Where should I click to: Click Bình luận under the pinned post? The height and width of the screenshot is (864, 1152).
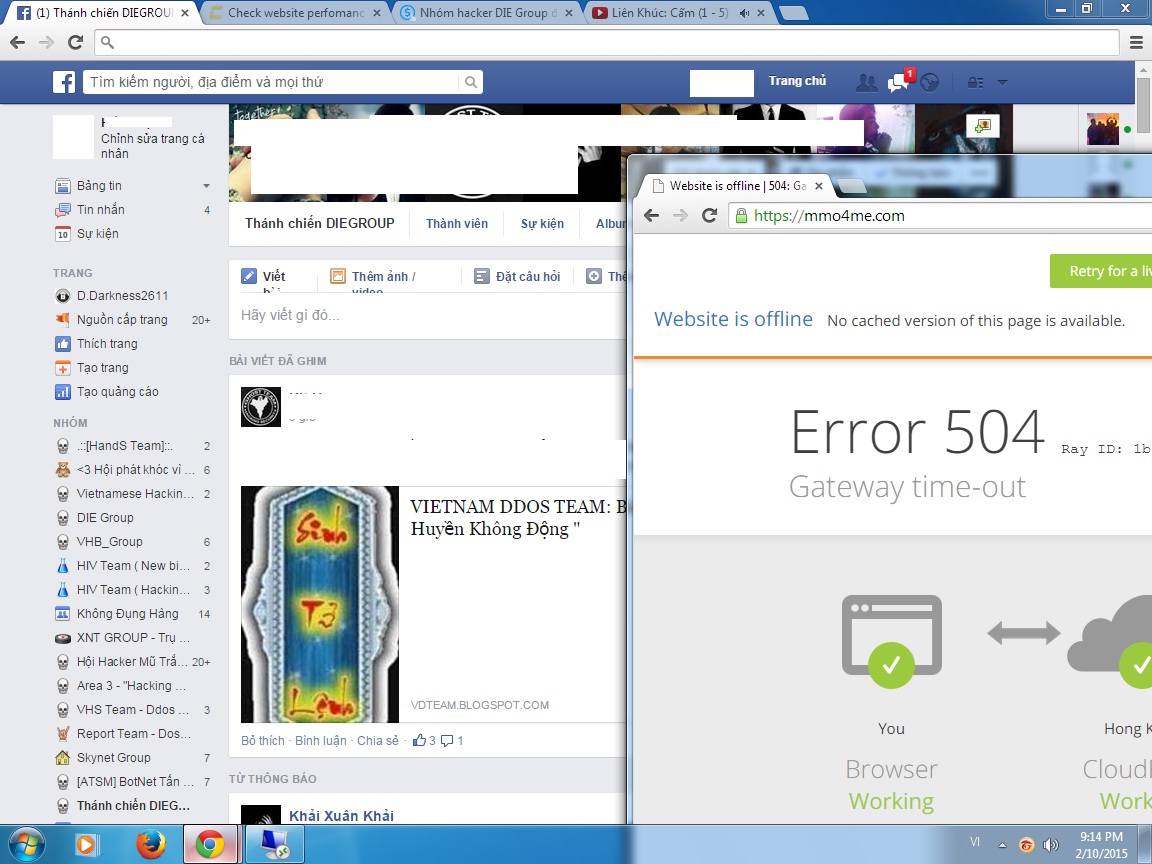[320, 741]
